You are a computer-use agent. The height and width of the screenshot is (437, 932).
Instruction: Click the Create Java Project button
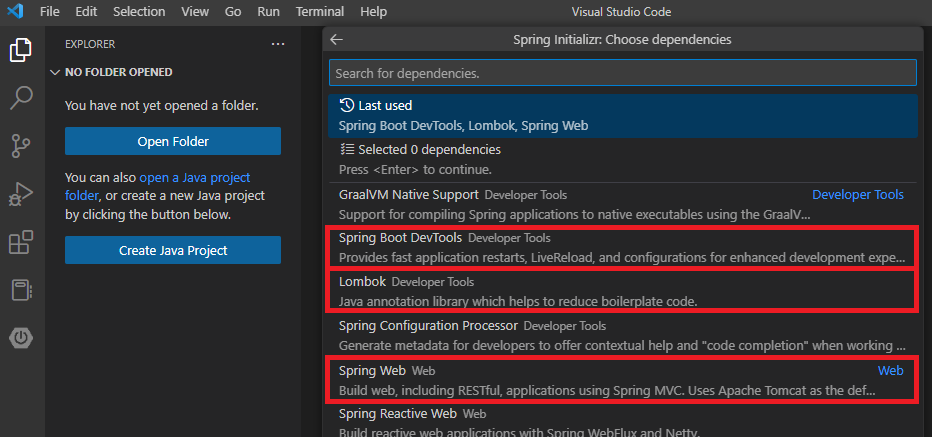coord(173,250)
